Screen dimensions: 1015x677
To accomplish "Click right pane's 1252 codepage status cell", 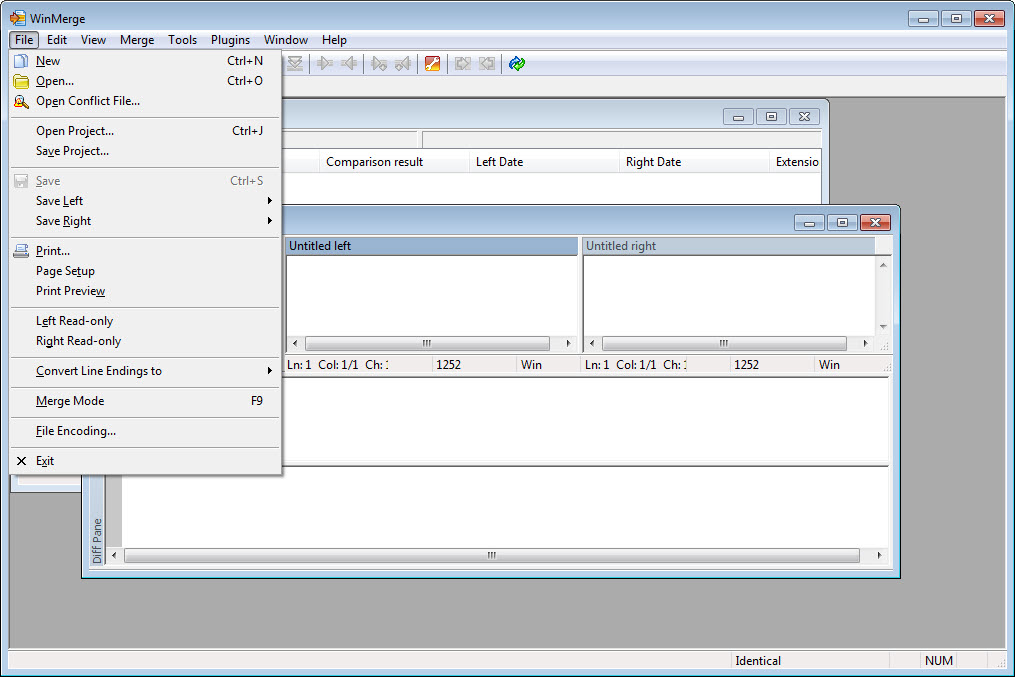I will pos(772,365).
